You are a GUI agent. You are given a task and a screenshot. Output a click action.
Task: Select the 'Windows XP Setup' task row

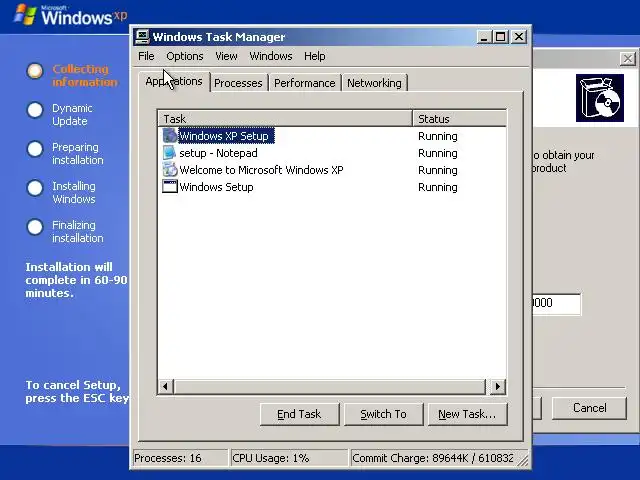pos(332,136)
